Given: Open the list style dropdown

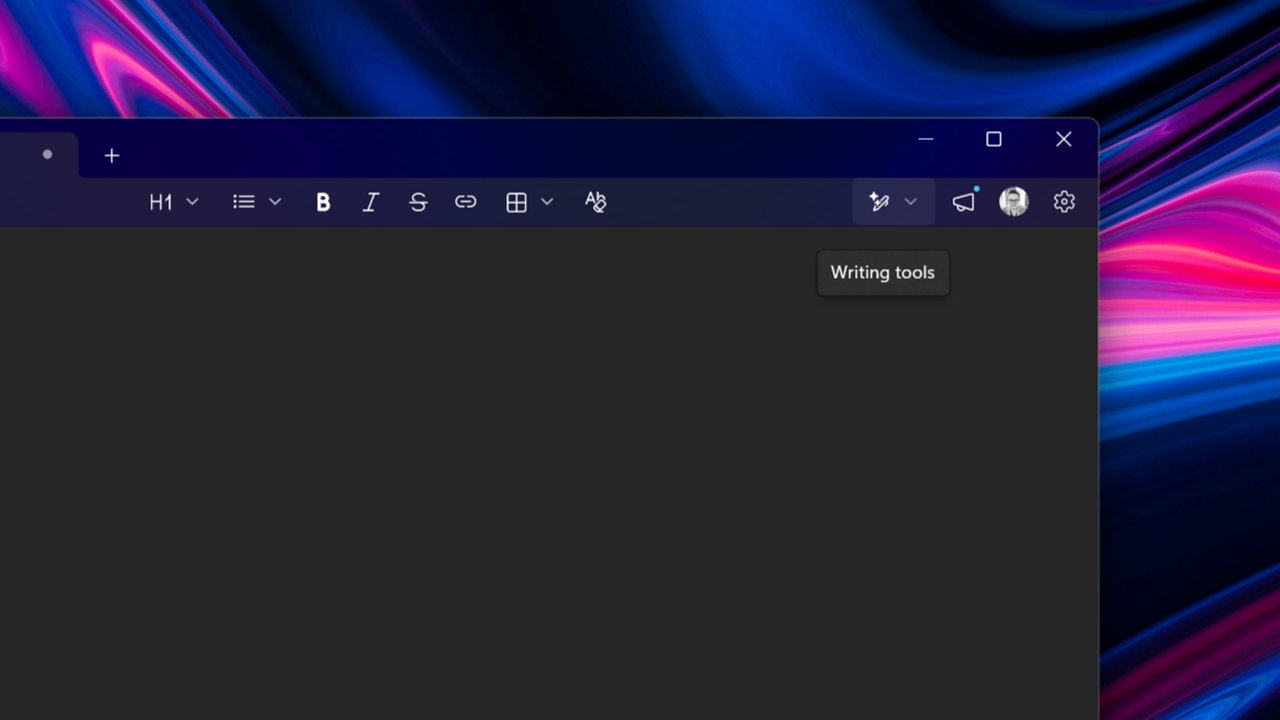Looking at the screenshot, I should [x=275, y=201].
